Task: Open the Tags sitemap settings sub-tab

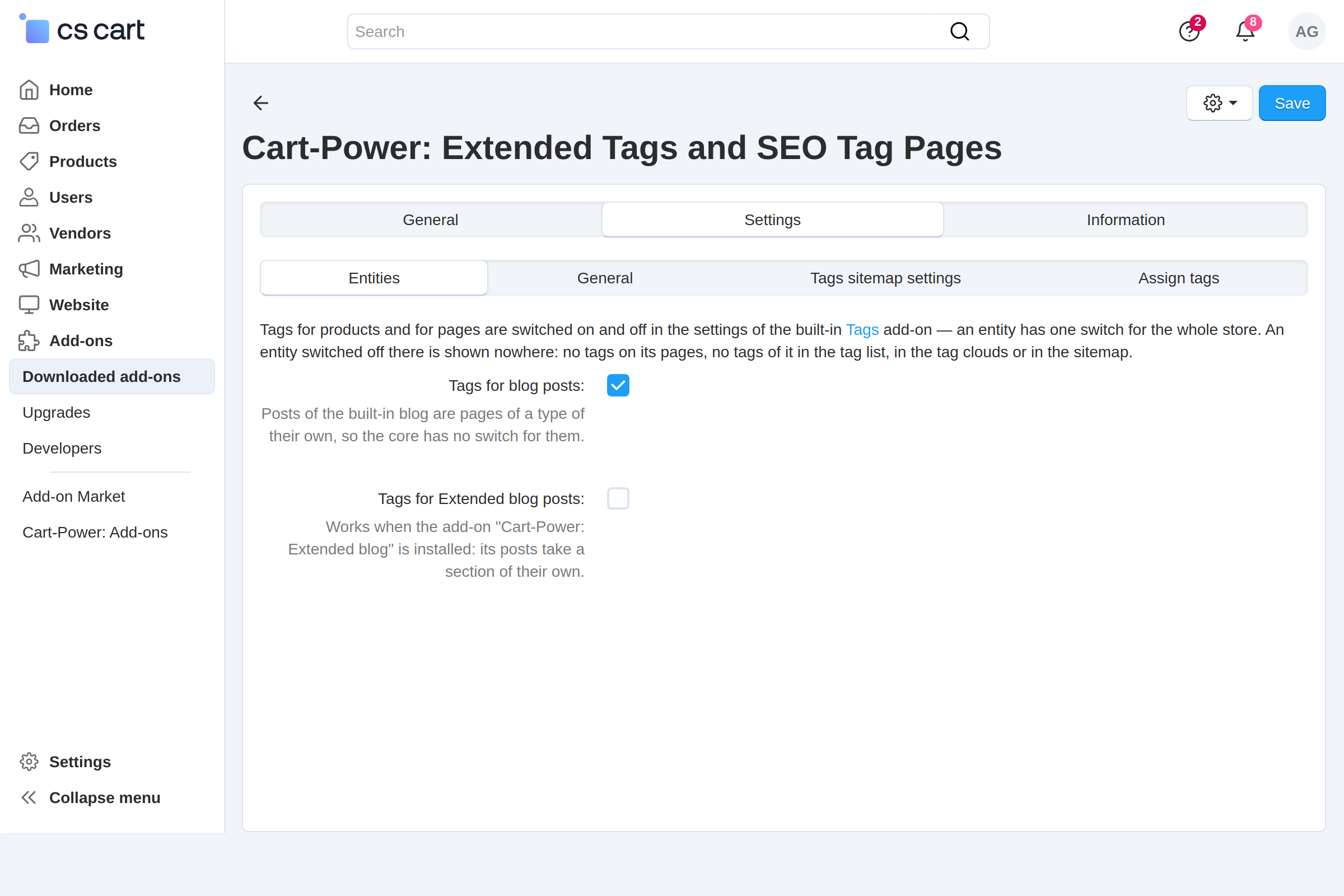Action: tap(885, 278)
